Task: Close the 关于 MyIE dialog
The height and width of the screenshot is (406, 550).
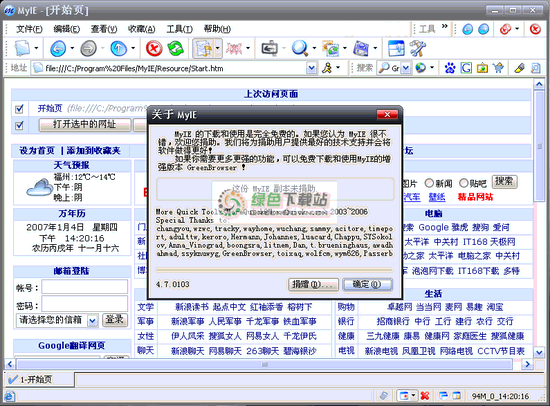Action: 387,114
